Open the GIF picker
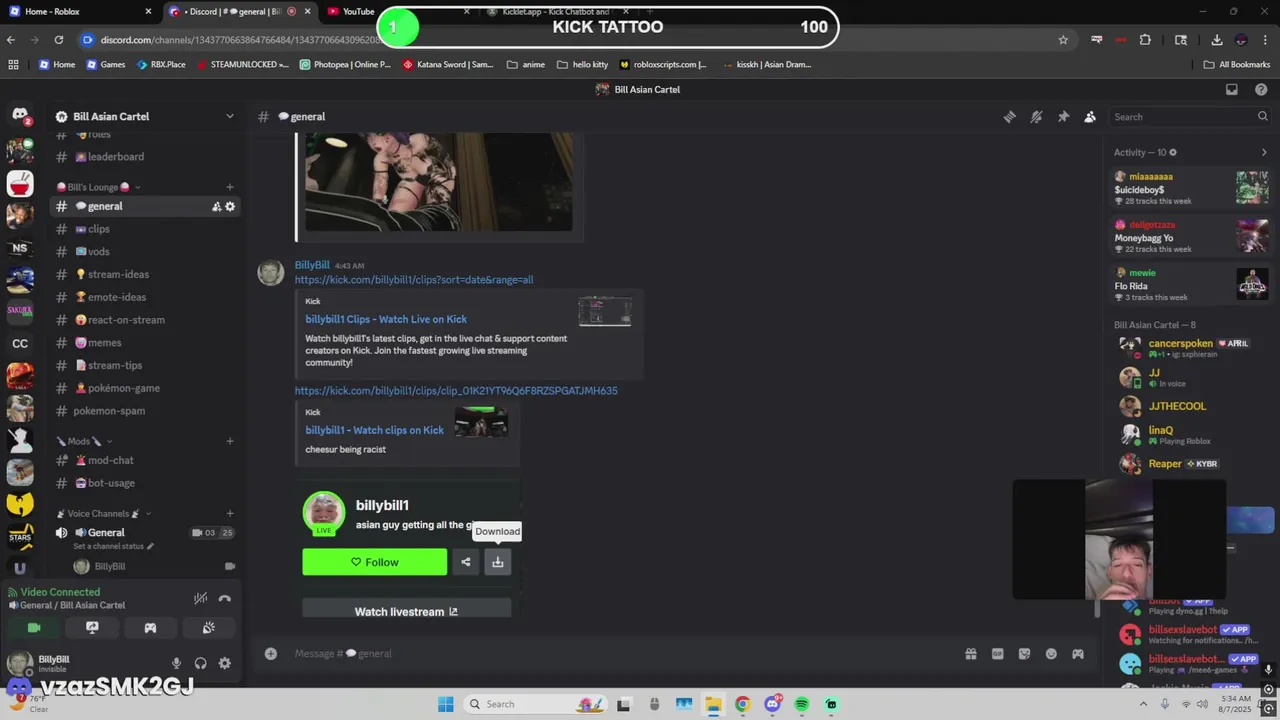The image size is (1280, 720). [x=997, y=654]
